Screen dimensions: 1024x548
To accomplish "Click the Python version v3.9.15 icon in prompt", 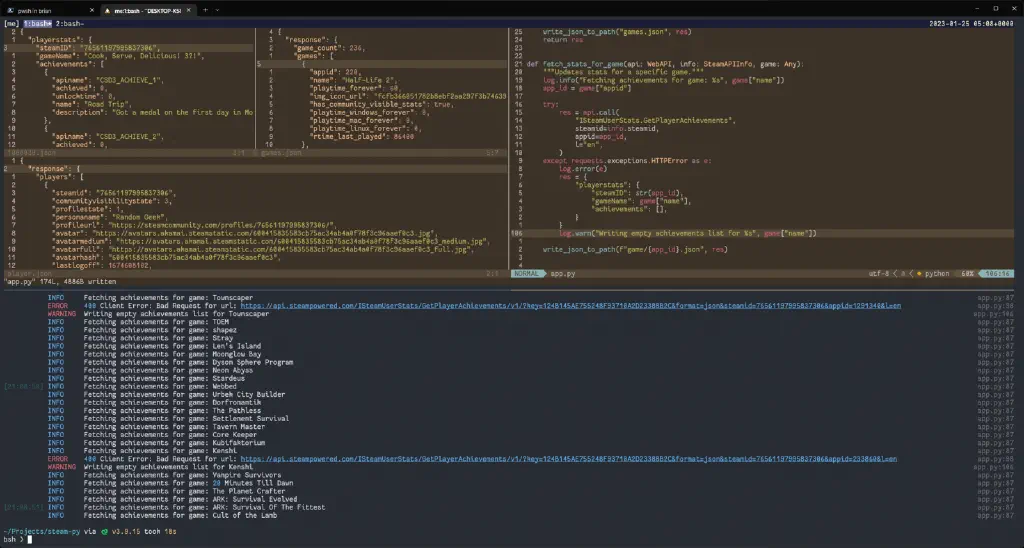I will (104, 532).
